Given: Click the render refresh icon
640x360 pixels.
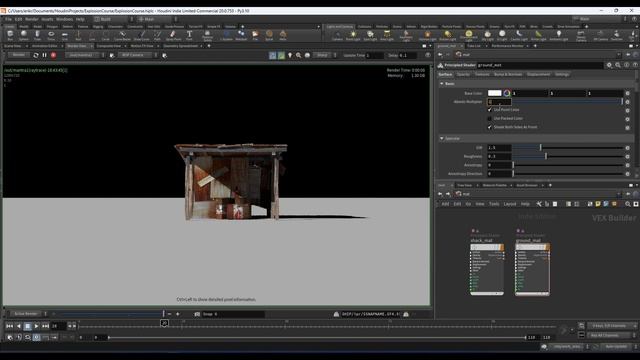Looking at the screenshot, I should click(36, 55).
